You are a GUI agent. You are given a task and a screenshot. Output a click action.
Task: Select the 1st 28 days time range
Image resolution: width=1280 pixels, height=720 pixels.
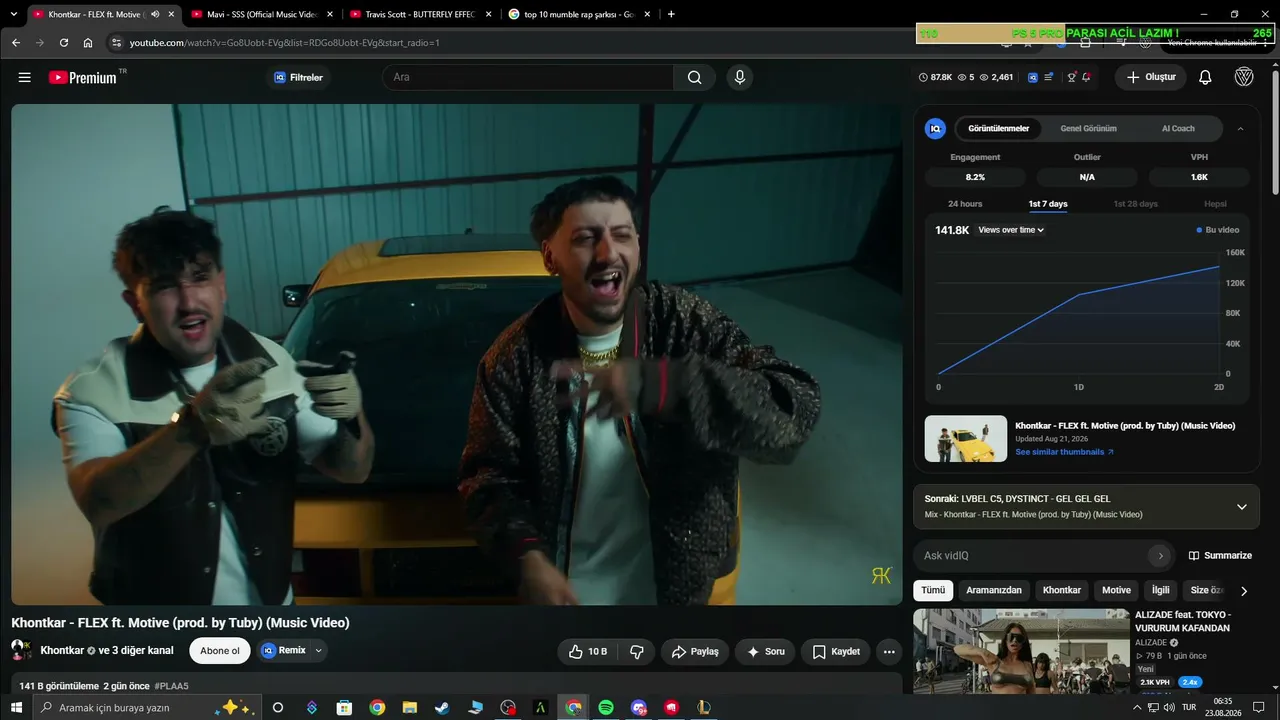[1136, 204]
